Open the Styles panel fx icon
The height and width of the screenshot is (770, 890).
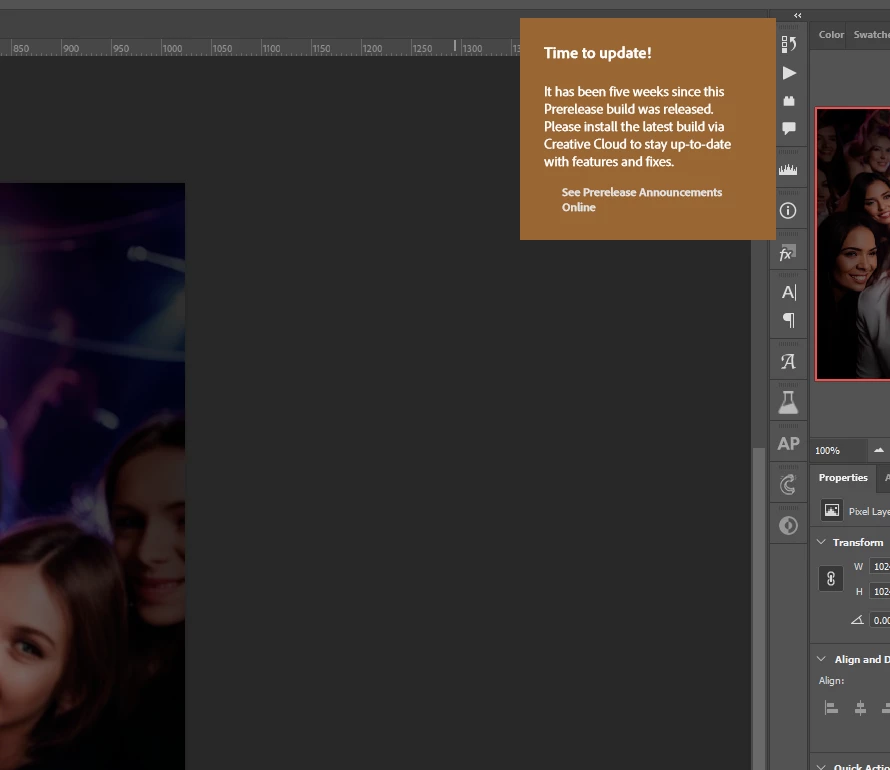pos(788,253)
